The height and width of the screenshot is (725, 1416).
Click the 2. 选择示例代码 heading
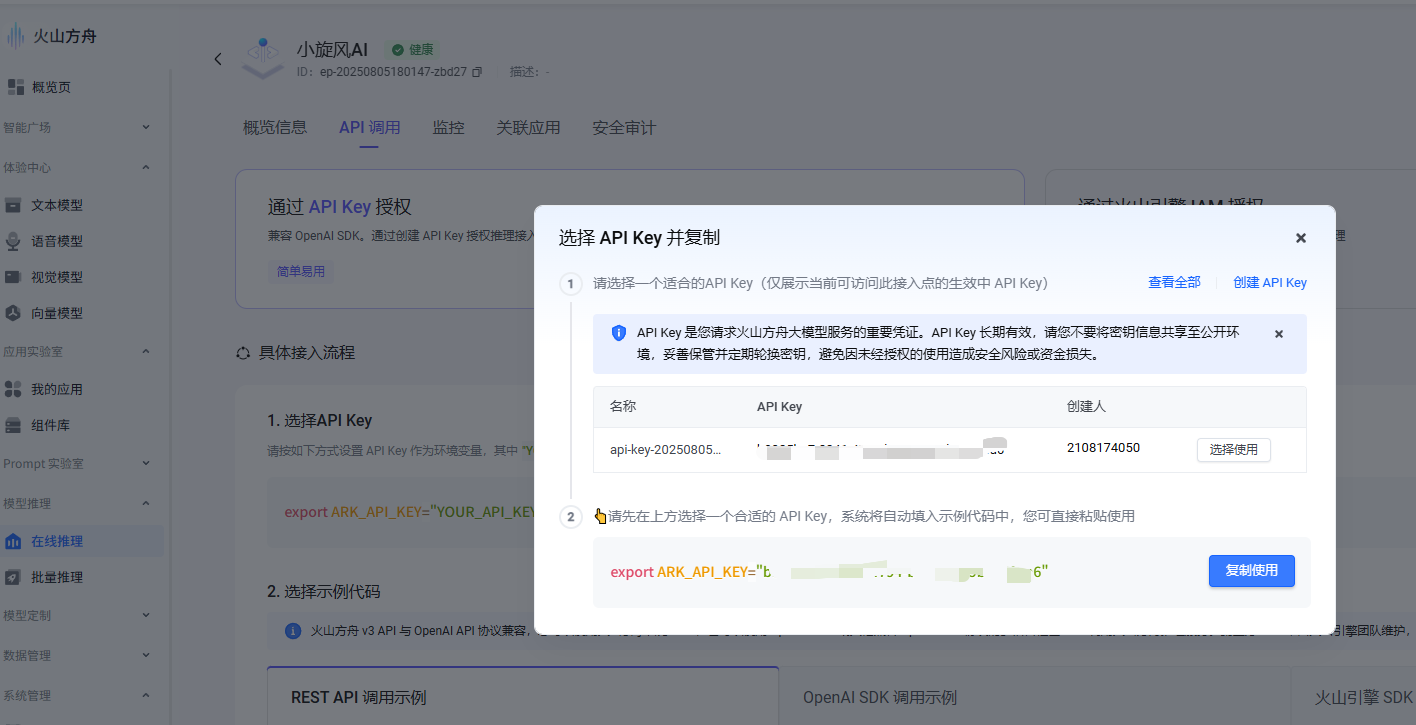pos(324,591)
